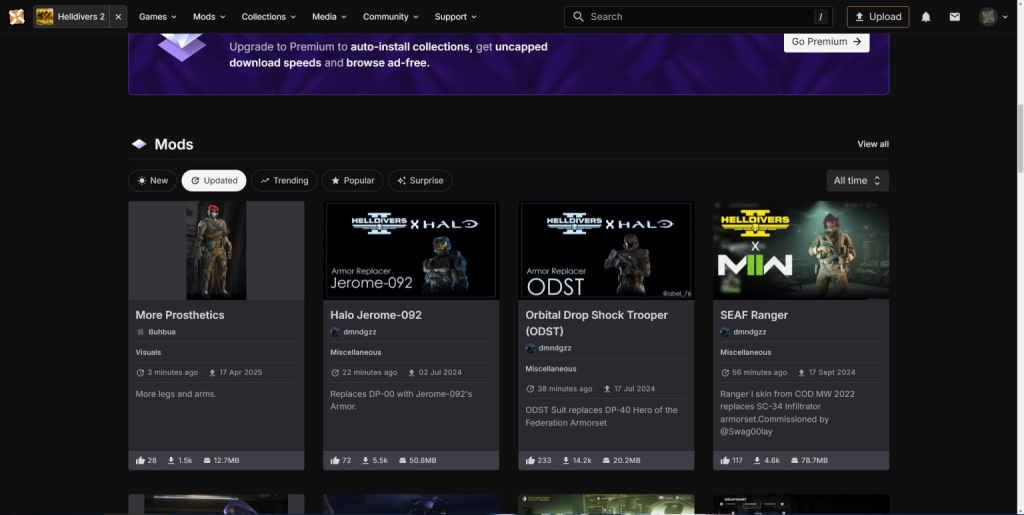This screenshot has height=515, width=1024.
Task: Click 'More legs and arms.' description
Action: pos(176,394)
